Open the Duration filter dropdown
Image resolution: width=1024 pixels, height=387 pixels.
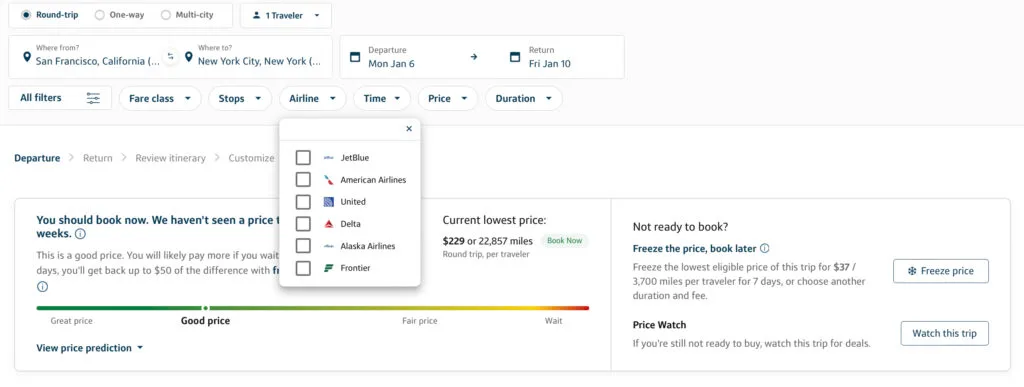524,99
